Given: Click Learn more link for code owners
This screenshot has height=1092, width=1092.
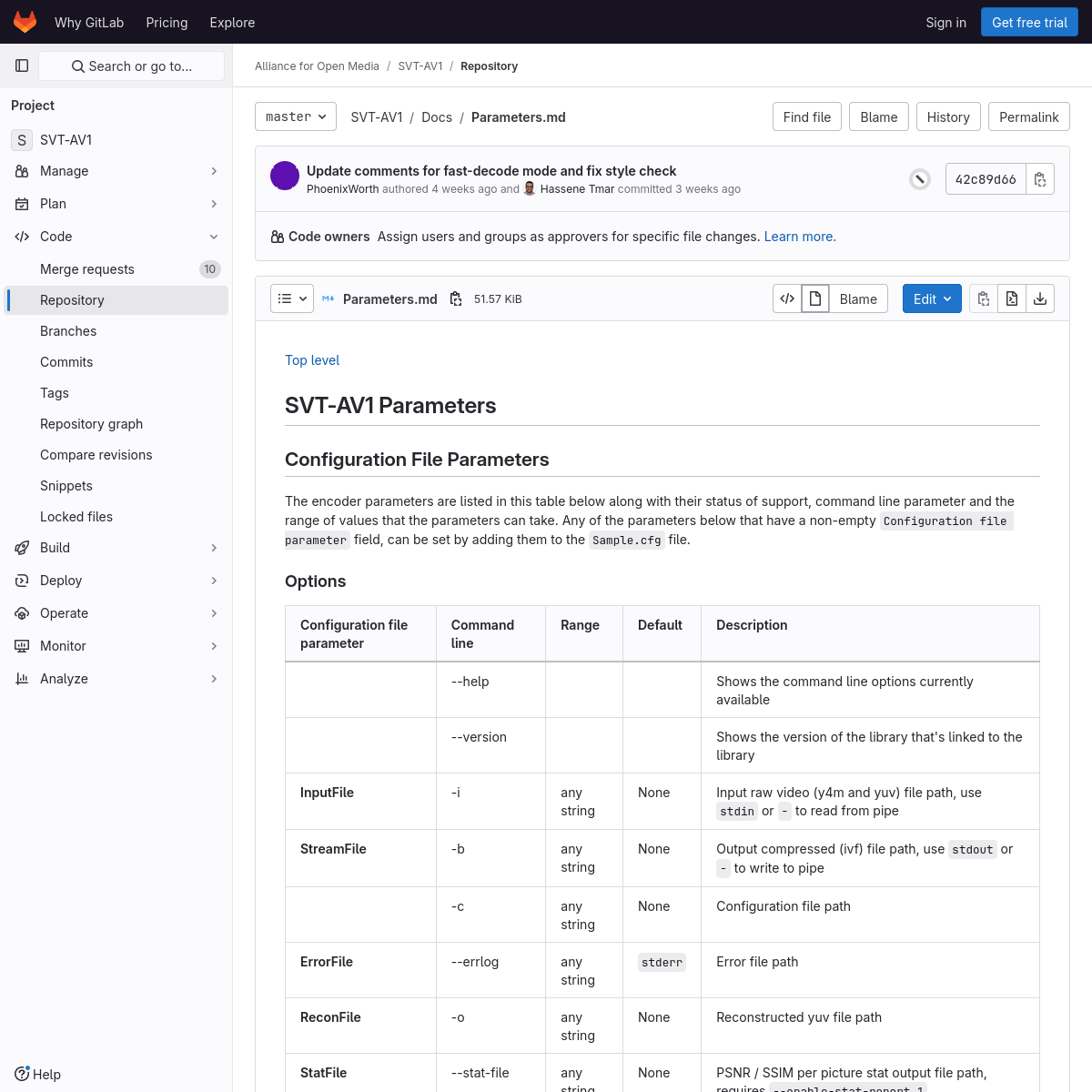Looking at the screenshot, I should coord(800,237).
